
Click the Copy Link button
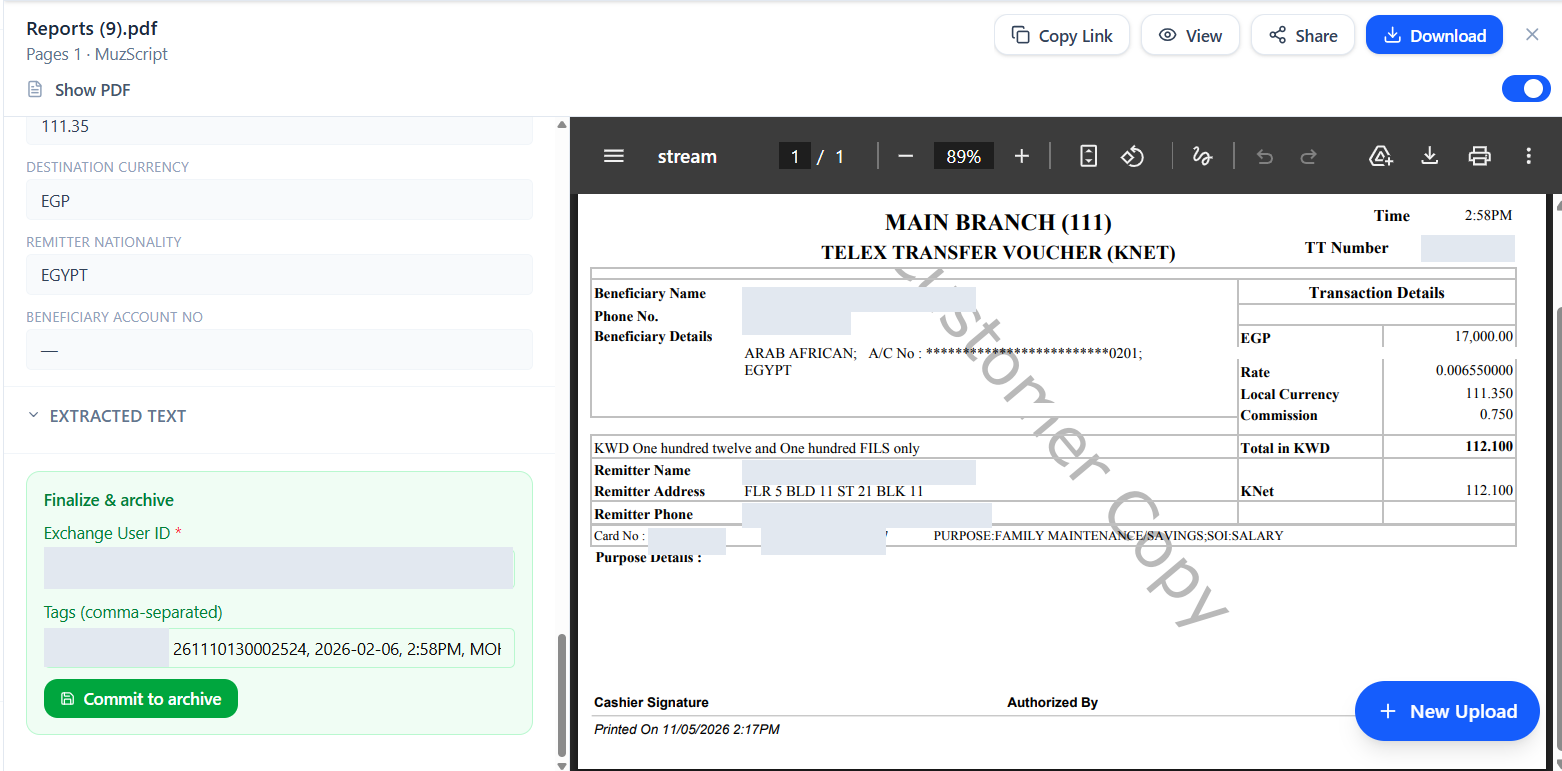pyautogui.click(x=1062, y=35)
